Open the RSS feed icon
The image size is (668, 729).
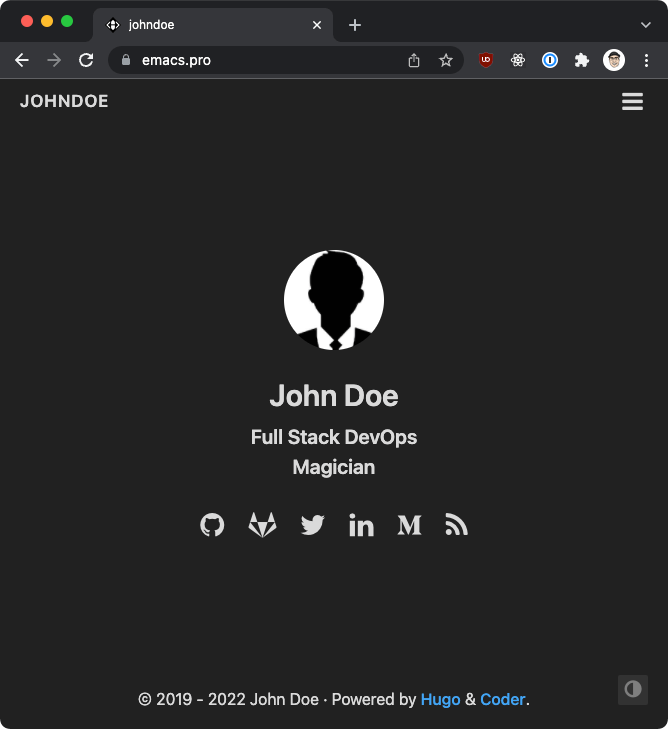tap(456, 525)
